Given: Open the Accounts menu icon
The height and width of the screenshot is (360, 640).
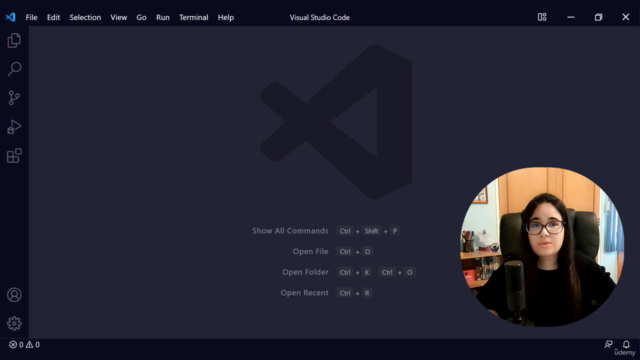Looking at the screenshot, I should [14, 295].
